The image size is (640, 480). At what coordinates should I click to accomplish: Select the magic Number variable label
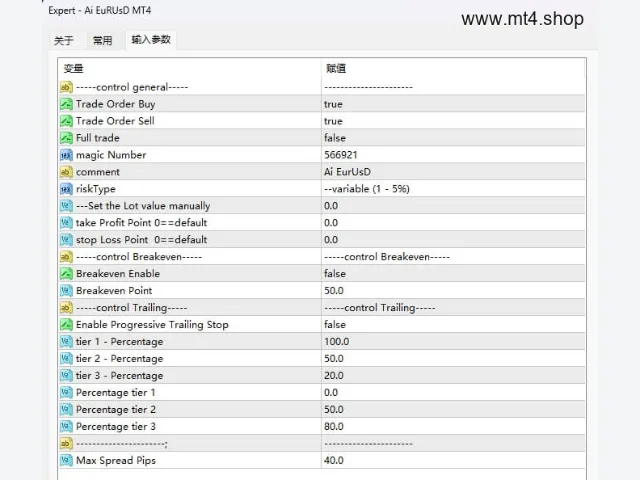click(111, 155)
